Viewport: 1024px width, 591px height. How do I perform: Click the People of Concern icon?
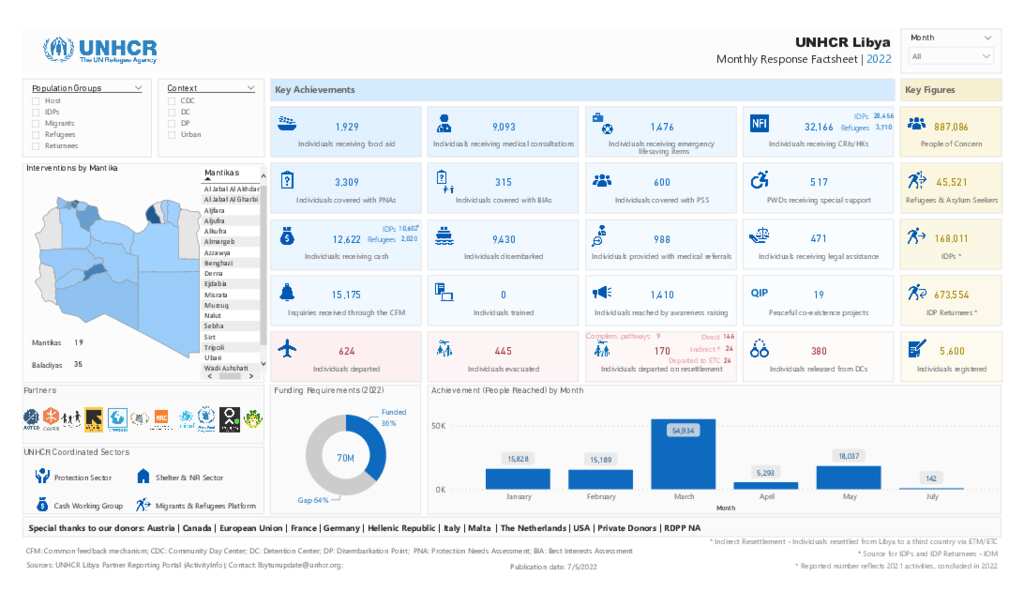(x=917, y=123)
